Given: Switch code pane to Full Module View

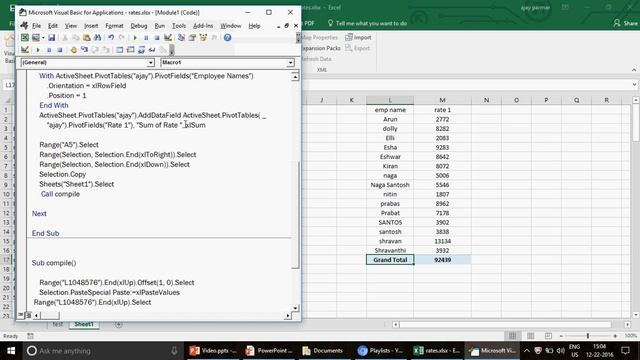Looking at the screenshot, I should coord(28,315).
